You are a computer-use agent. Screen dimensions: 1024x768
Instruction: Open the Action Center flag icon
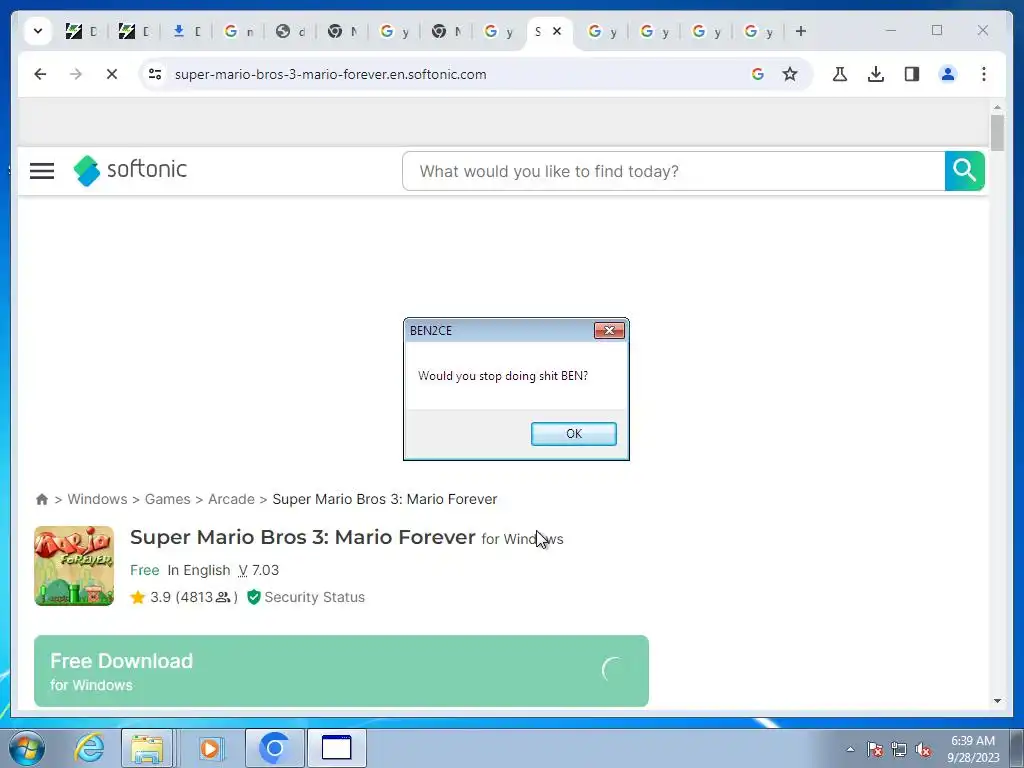(875, 750)
